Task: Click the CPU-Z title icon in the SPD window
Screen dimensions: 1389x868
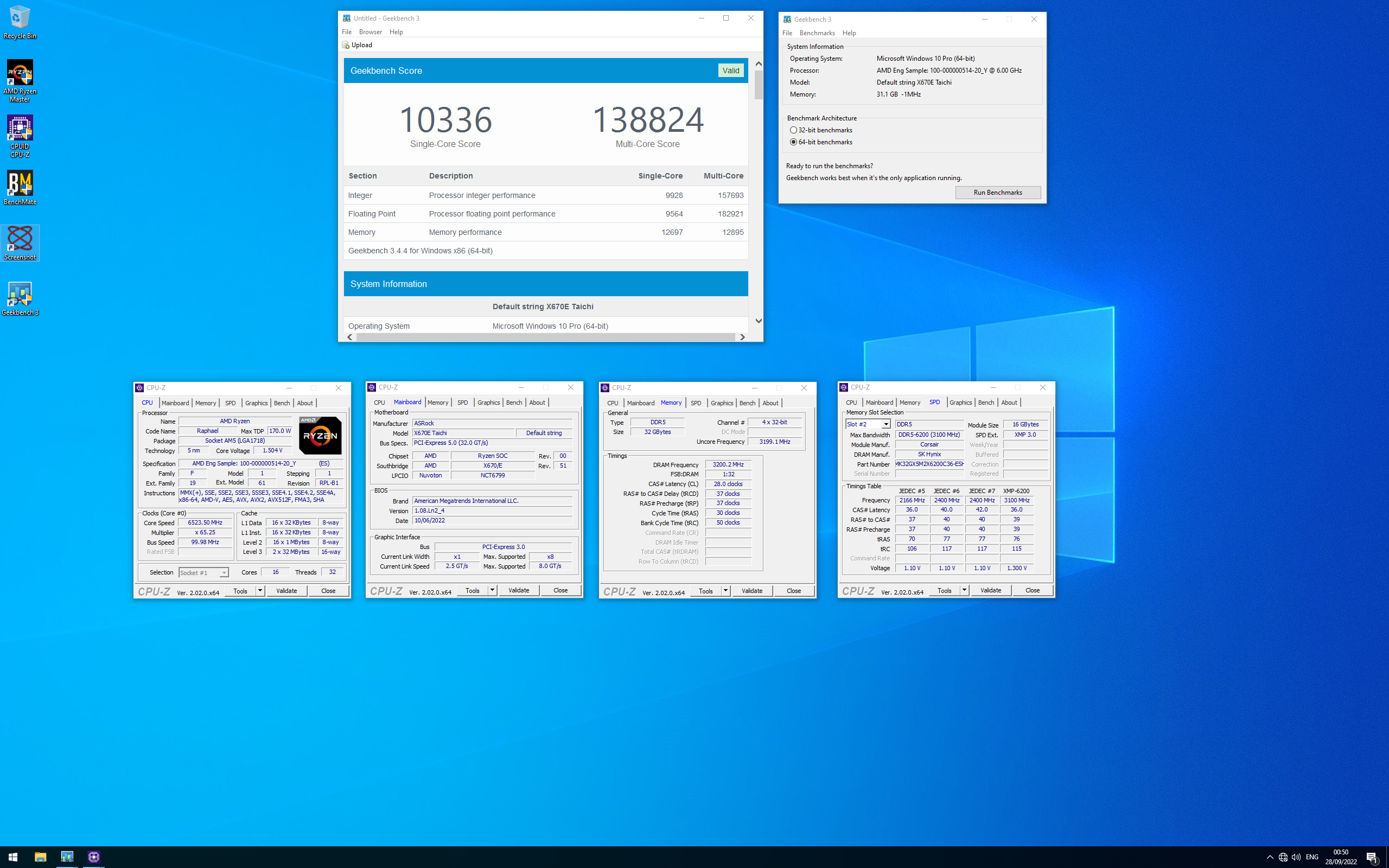Action: 844,387
